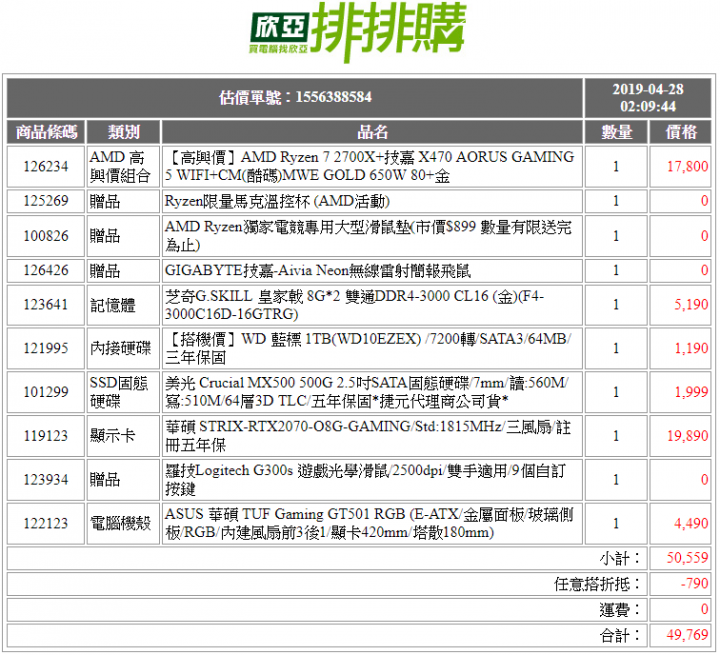Click the 欣亞 排排購 logo
Screen dimensions: 720x655
tap(358, 32)
